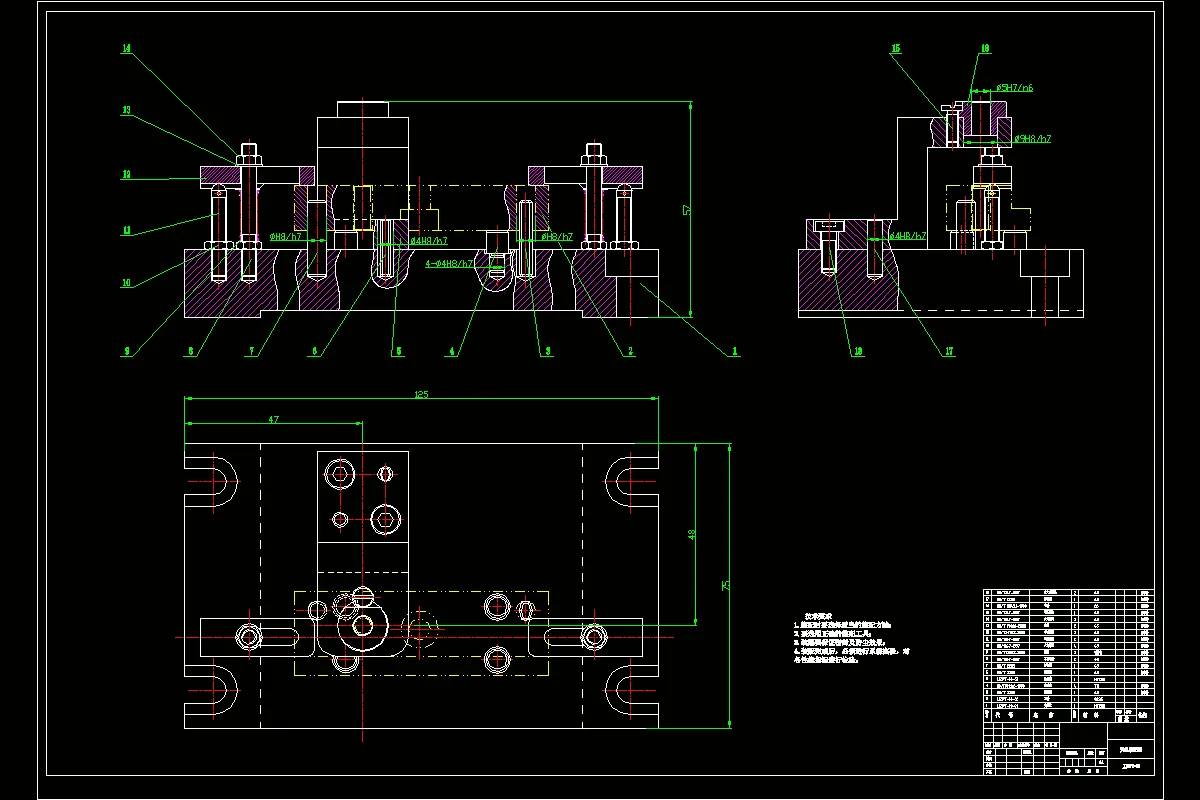The image size is (1200, 800).
Task: Click the ø5H7/n6 fit tolerance label
Action: pyautogui.click(x=1014, y=88)
